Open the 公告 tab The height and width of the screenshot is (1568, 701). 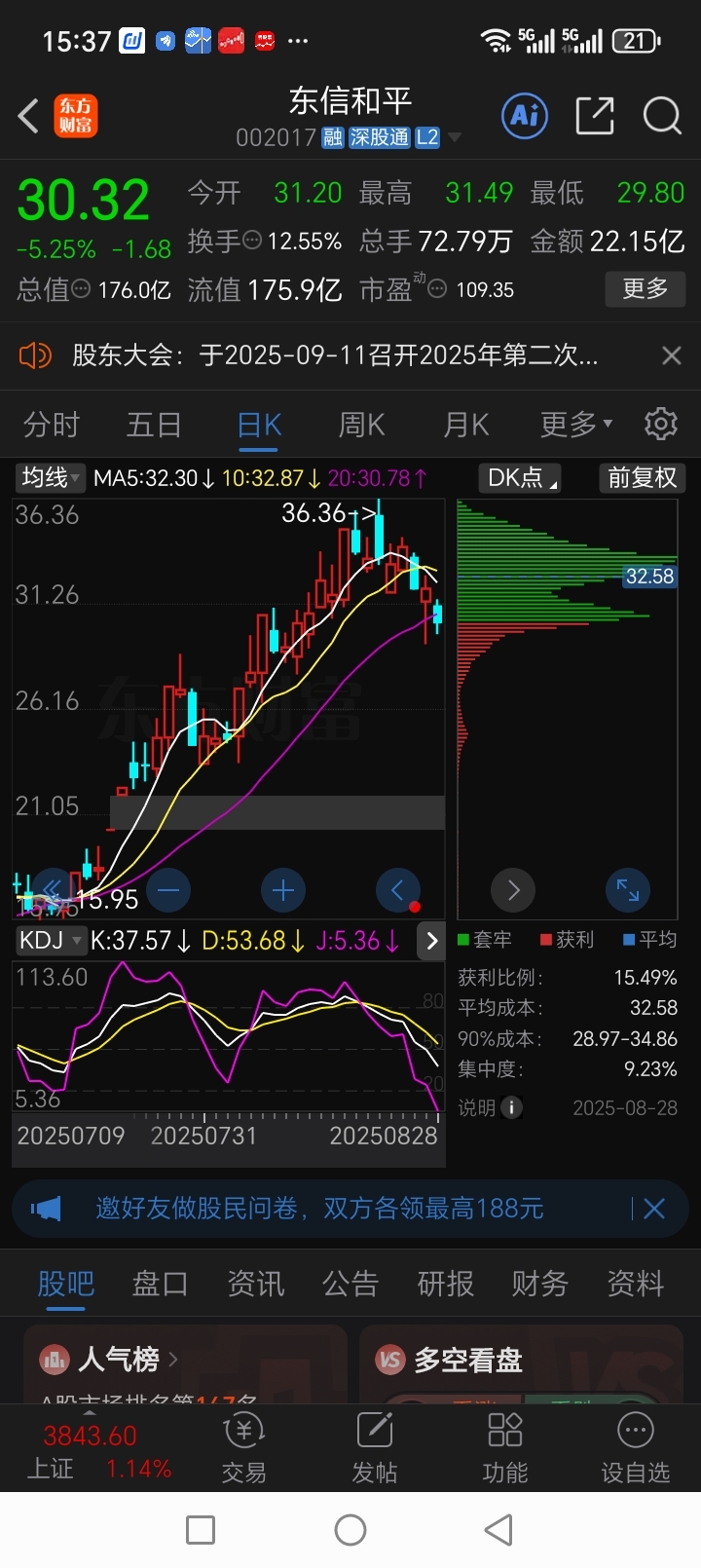click(350, 1284)
